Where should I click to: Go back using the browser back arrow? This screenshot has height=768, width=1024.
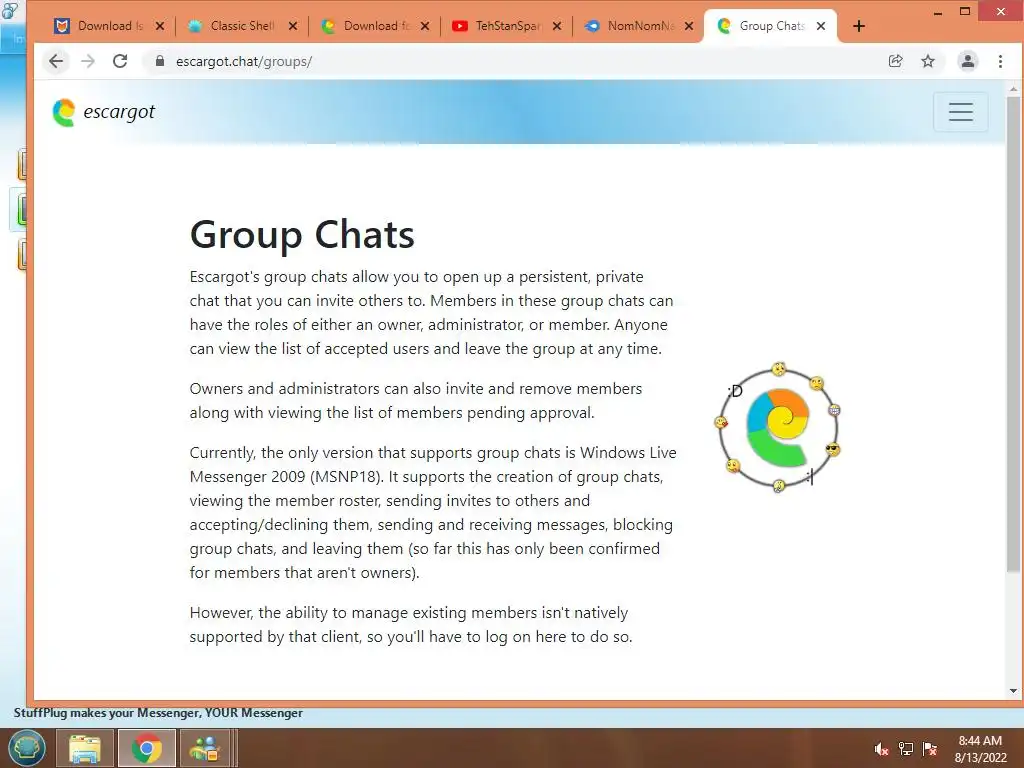coord(56,61)
